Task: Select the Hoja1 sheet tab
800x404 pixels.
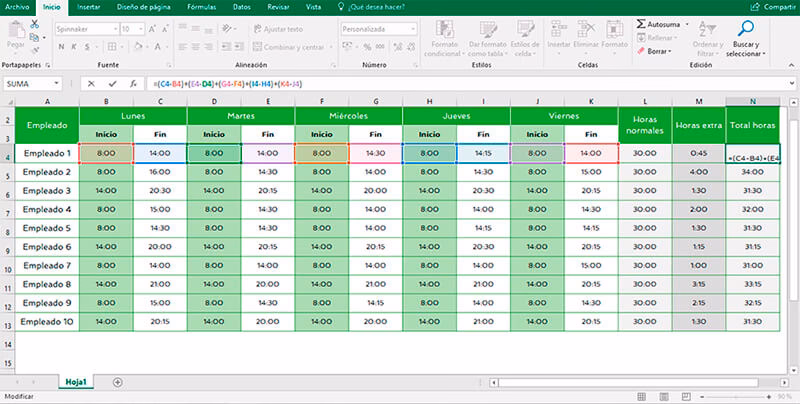Action: [x=76, y=382]
